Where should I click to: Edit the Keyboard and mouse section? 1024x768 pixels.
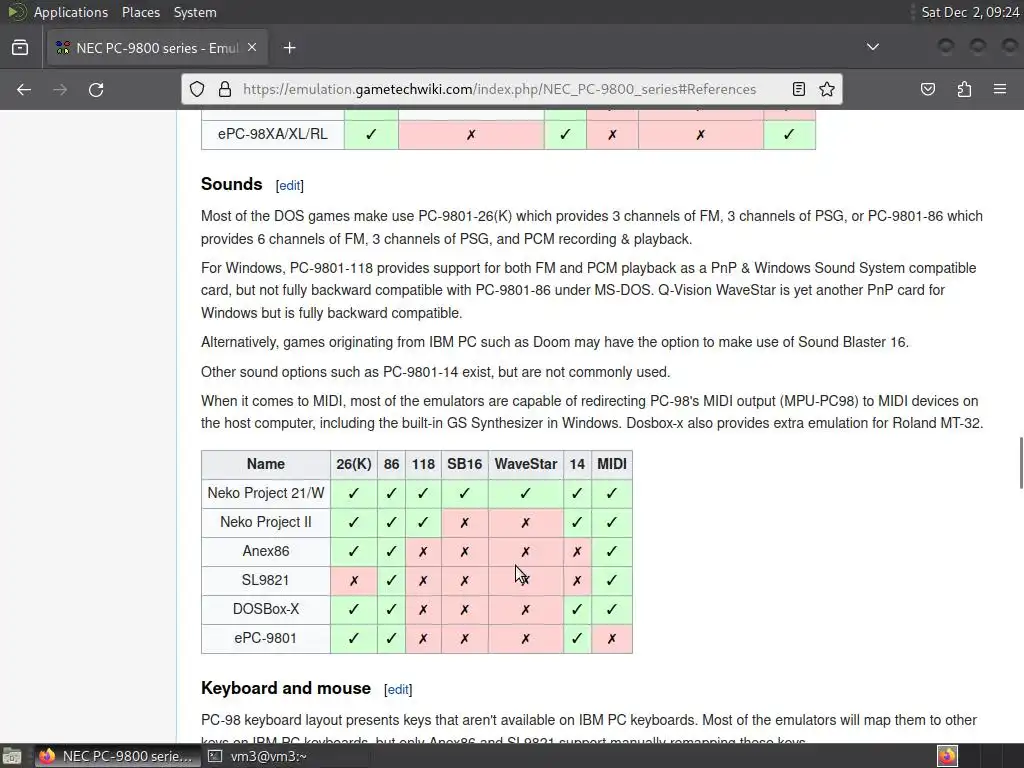click(398, 690)
